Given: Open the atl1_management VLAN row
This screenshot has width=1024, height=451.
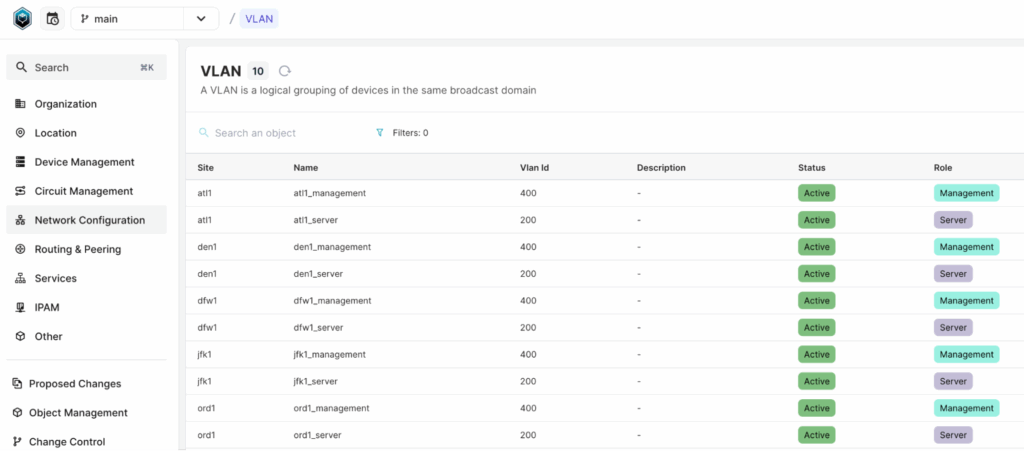Looking at the screenshot, I should [605, 193].
